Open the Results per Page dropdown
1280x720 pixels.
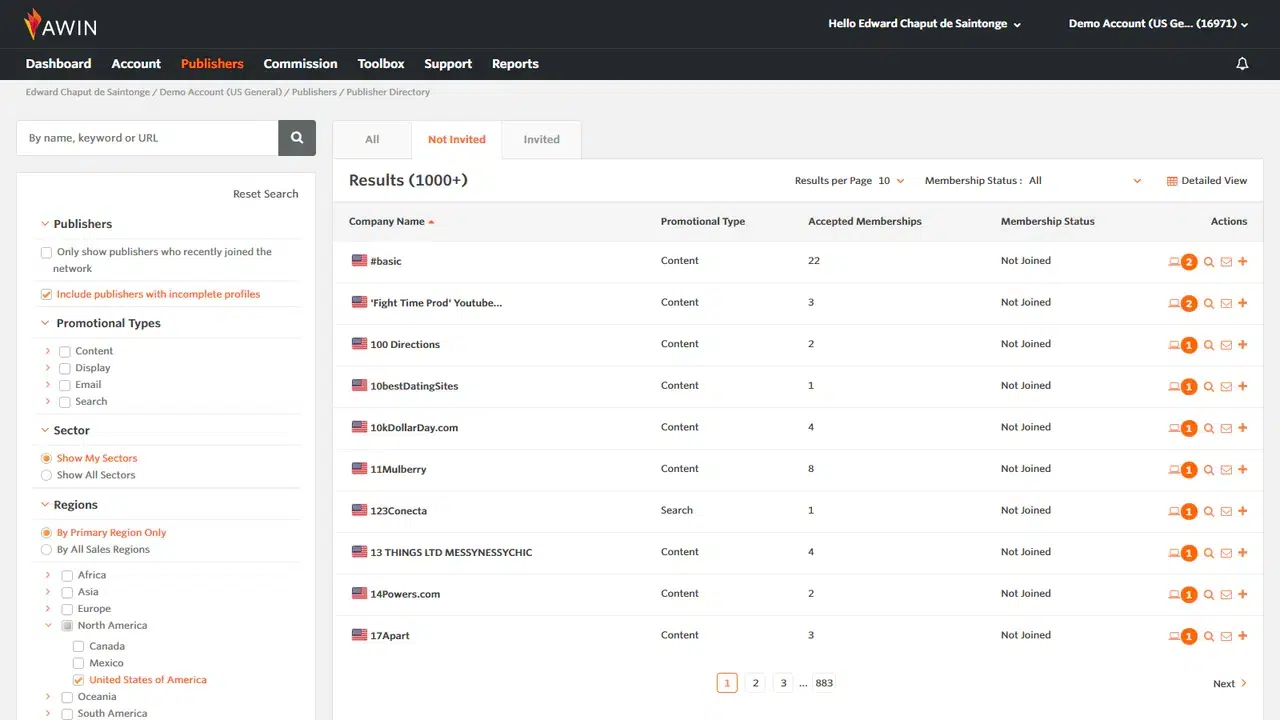(x=891, y=181)
